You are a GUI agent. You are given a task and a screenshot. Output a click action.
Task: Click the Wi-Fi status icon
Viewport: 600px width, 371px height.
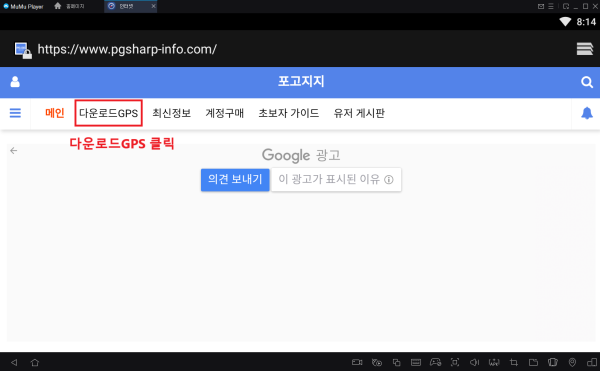click(x=565, y=22)
